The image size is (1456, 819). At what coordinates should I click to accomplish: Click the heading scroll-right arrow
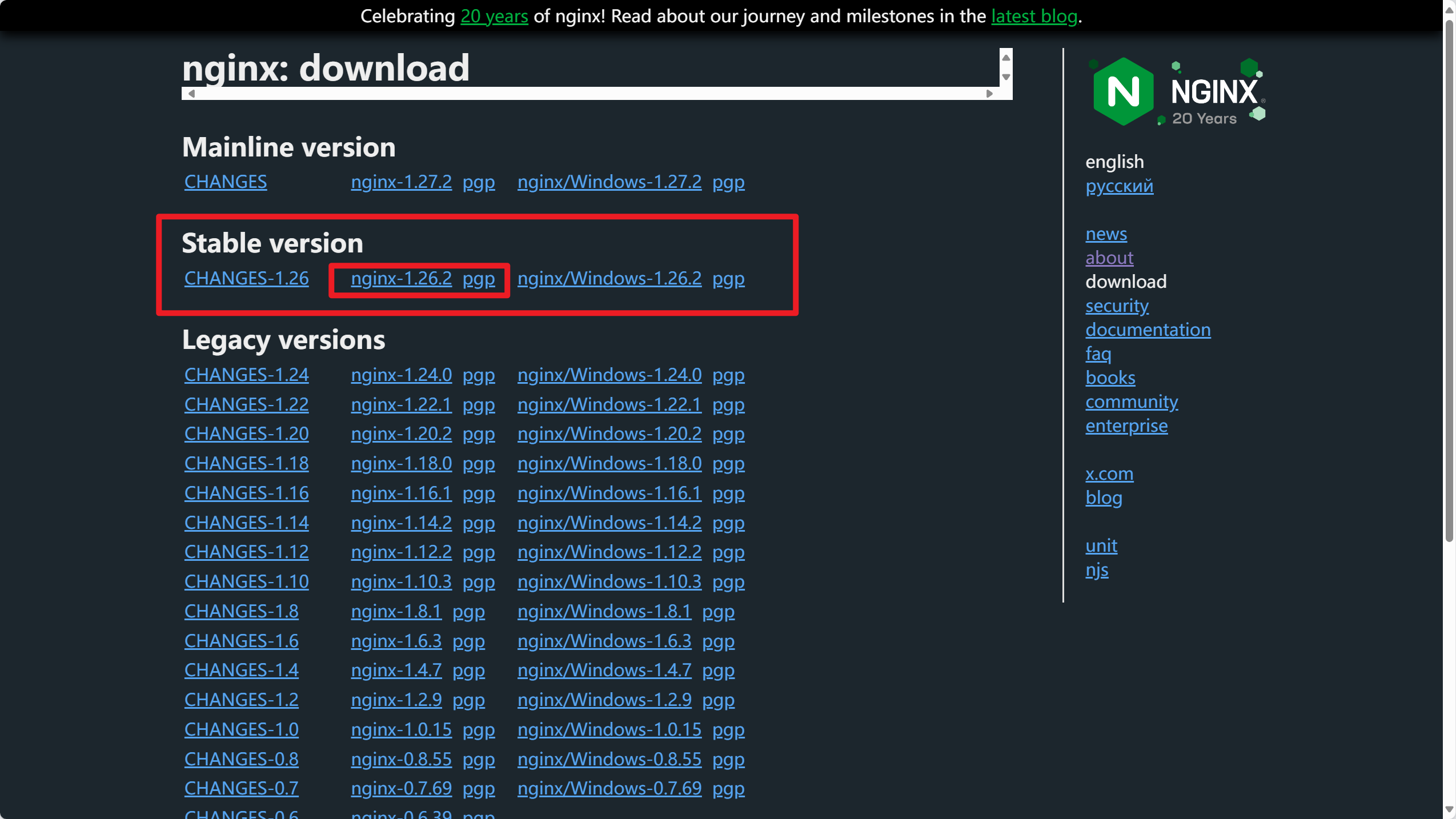point(989,94)
